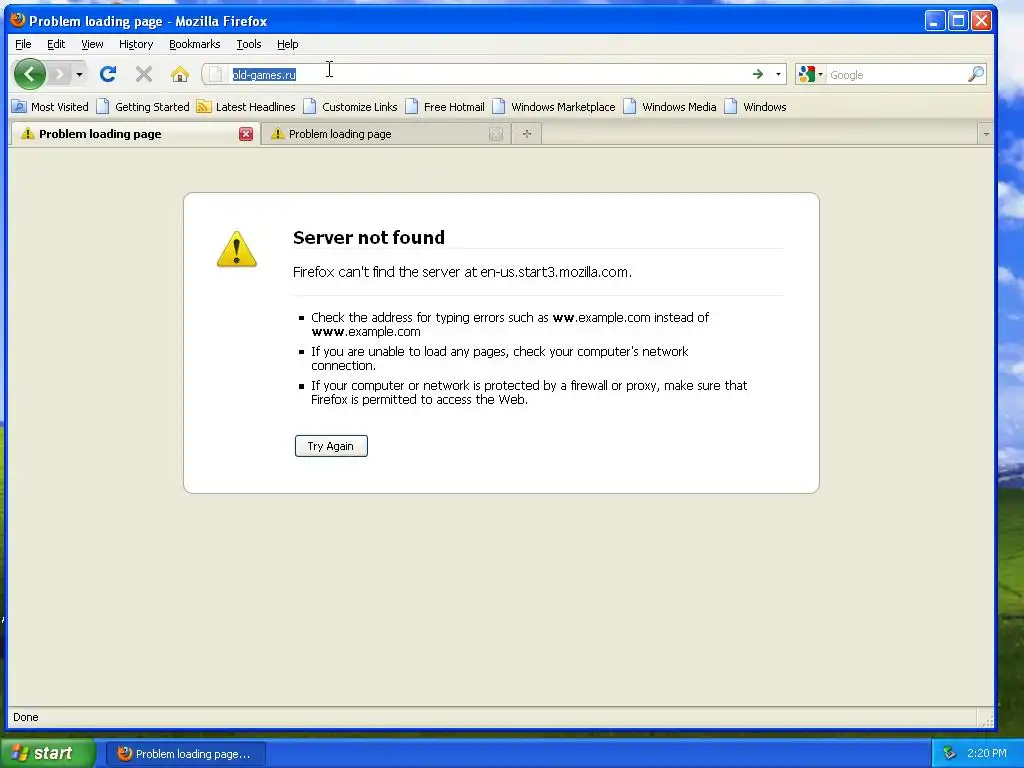Image resolution: width=1024 pixels, height=768 pixels.
Task: Click the search magnifying glass icon
Action: (976, 74)
